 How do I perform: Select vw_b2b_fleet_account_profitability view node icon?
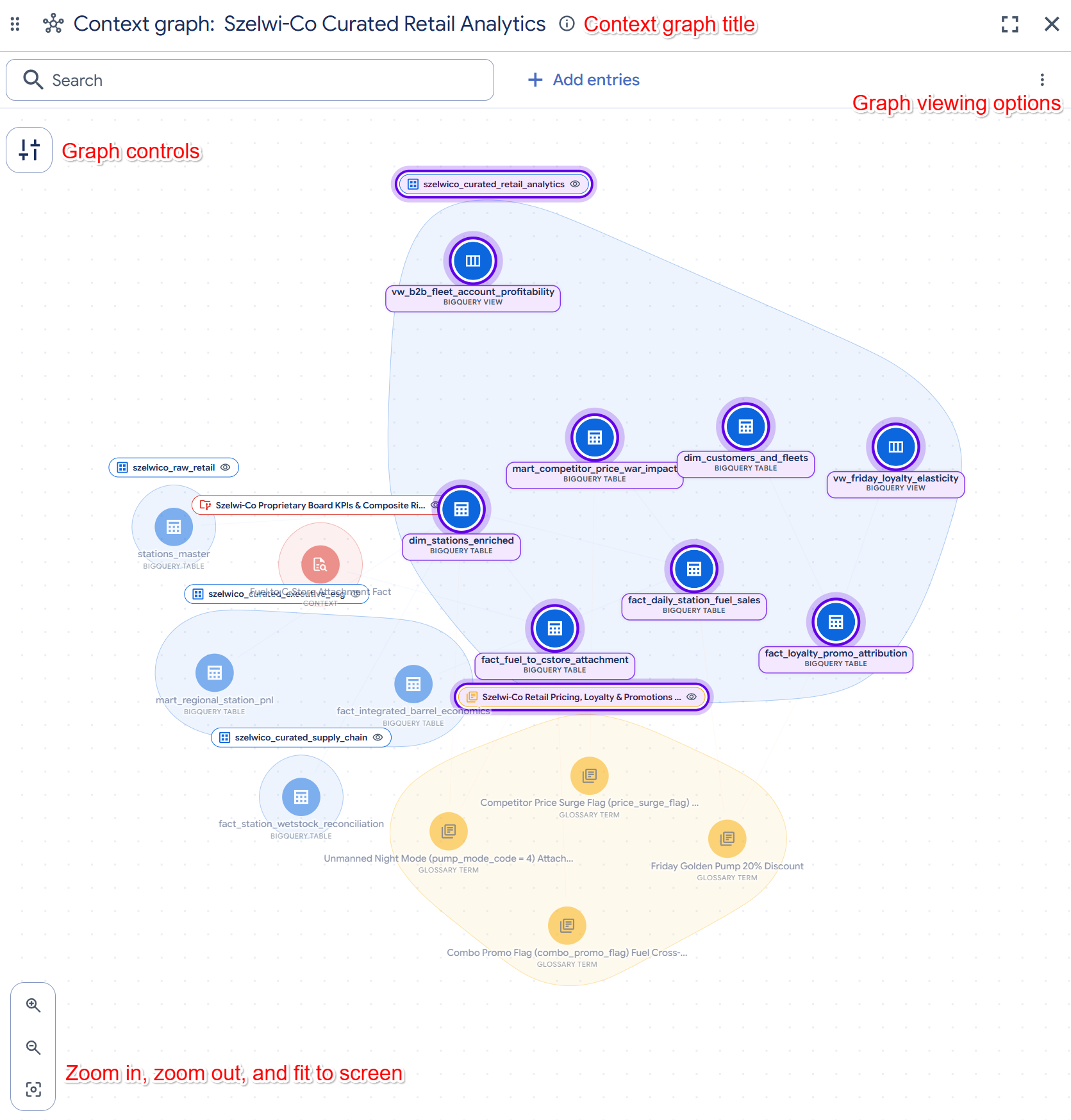point(473,261)
